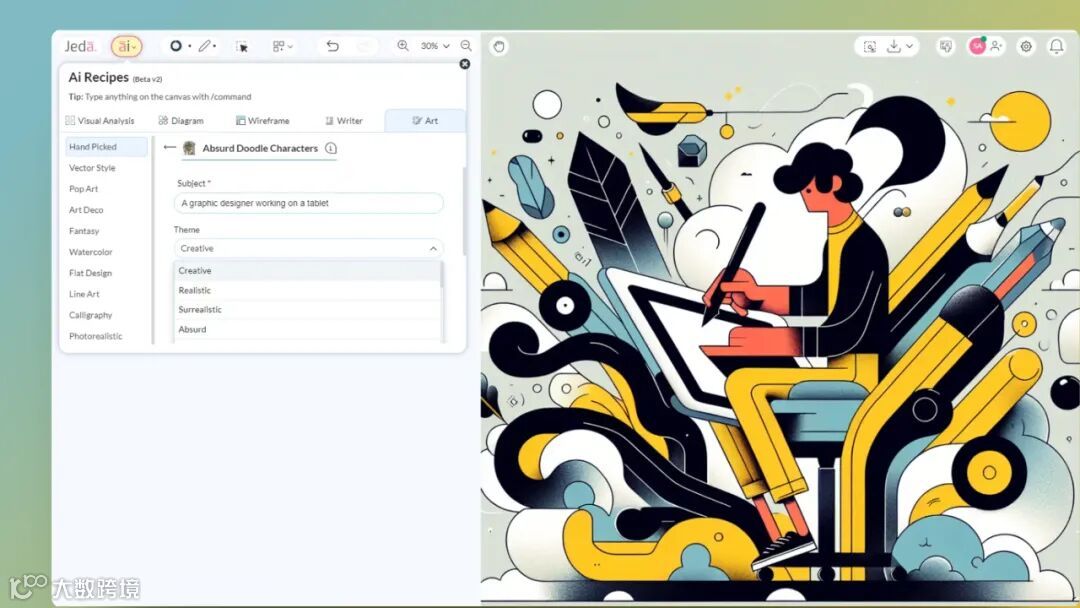Zoom out with magnifier minus icon
This screenshot has height=608, width=1080.
[x=466, y=45]
